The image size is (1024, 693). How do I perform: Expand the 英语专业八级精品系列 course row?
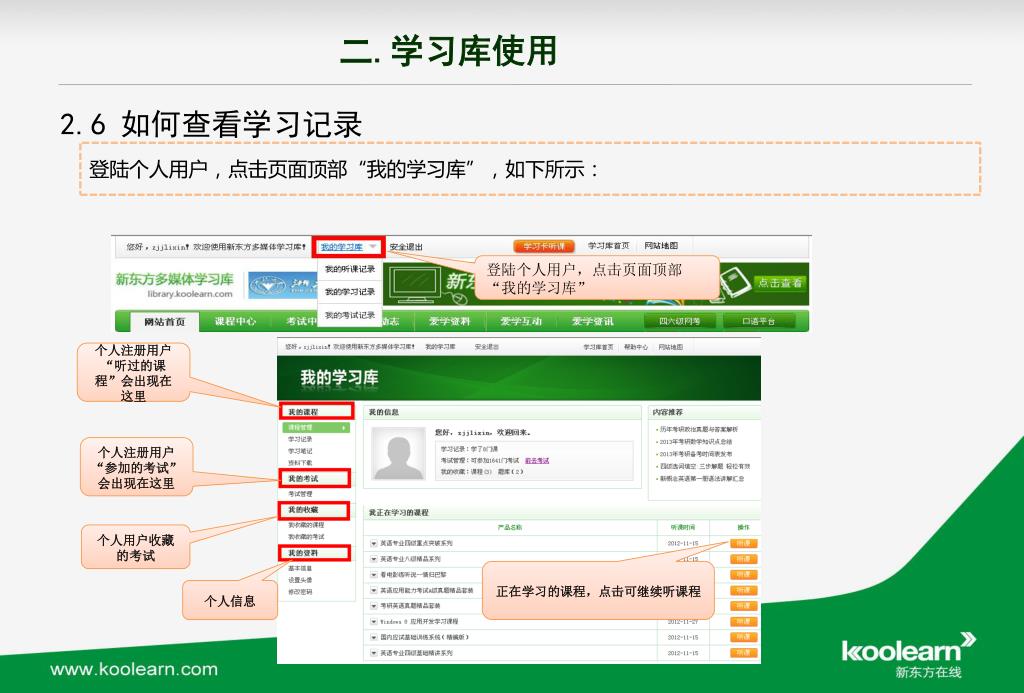374,559
